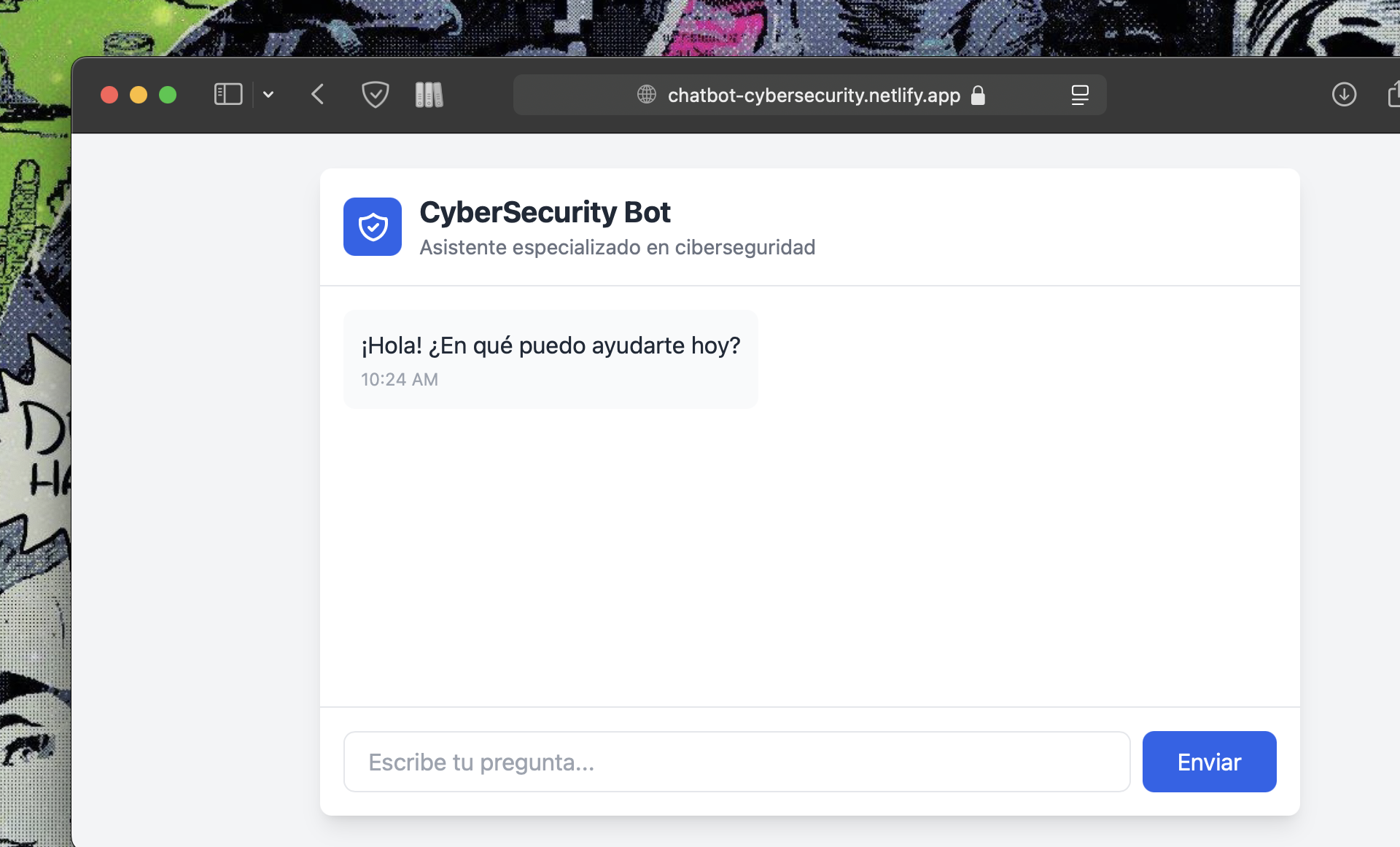Expand the sidebar tab groups chevron
This screenshot has height=847, width=1400.
coord(268,95)
